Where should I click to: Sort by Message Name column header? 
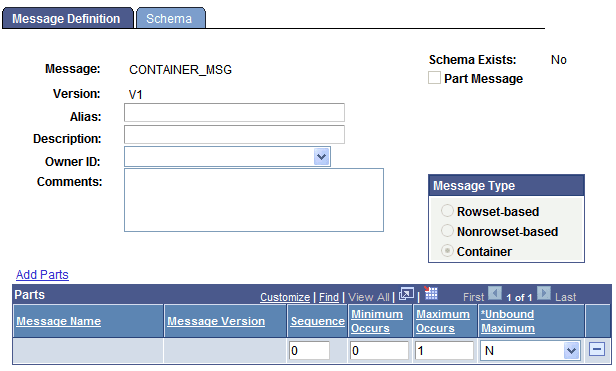[59, 321]
